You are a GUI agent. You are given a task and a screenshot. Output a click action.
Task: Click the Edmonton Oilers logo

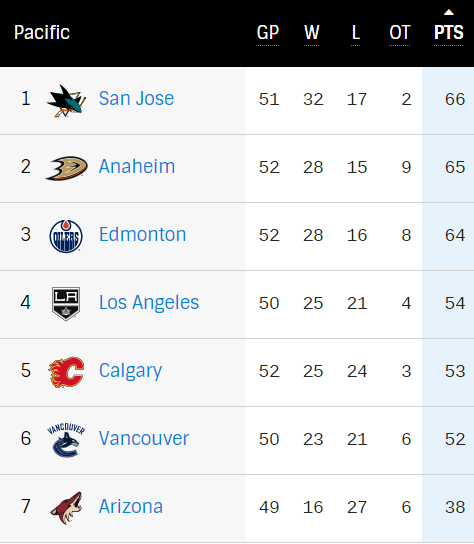pos(66,236)
